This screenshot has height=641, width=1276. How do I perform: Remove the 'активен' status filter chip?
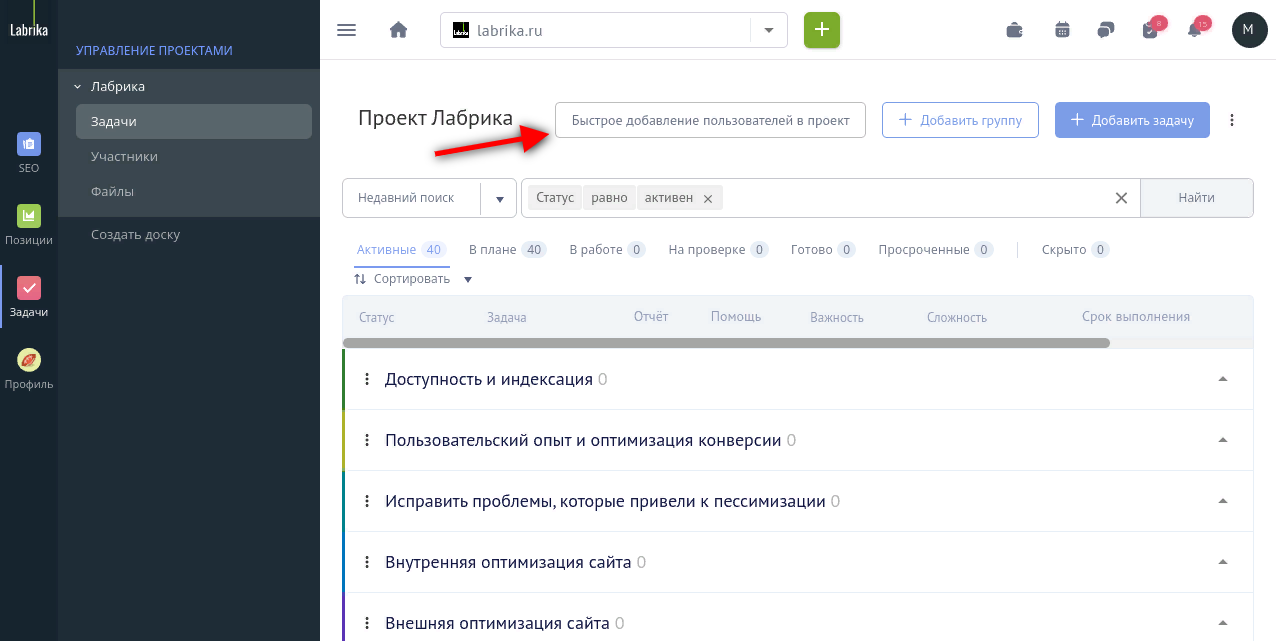(x=707, y=198)
